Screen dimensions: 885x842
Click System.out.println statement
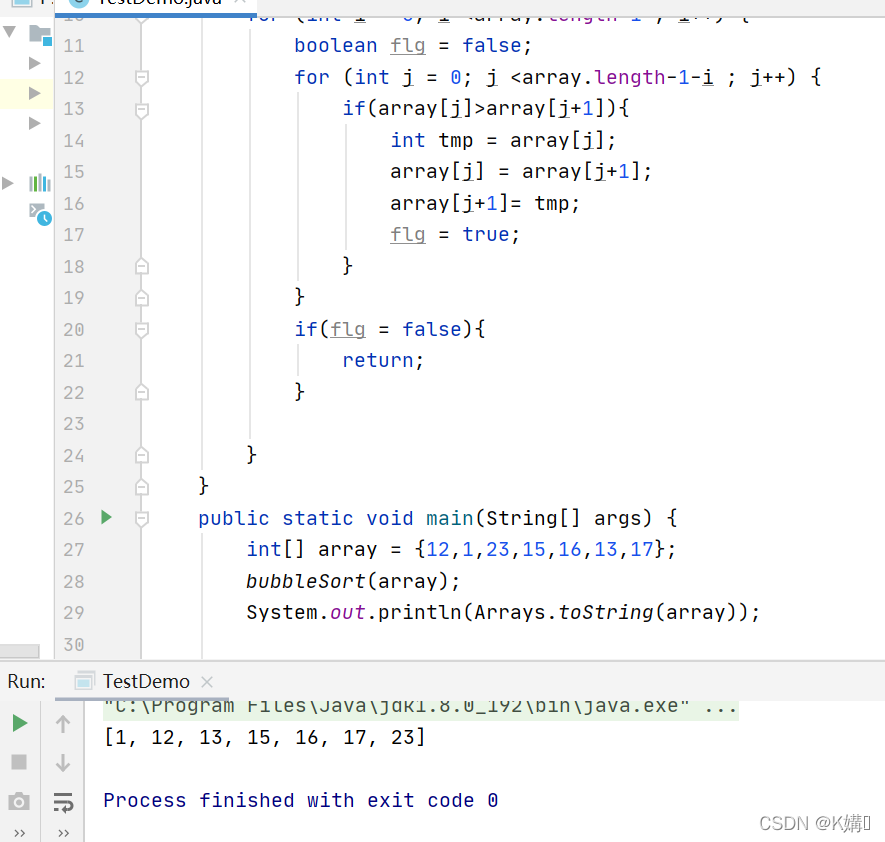(x=503, y=613)
